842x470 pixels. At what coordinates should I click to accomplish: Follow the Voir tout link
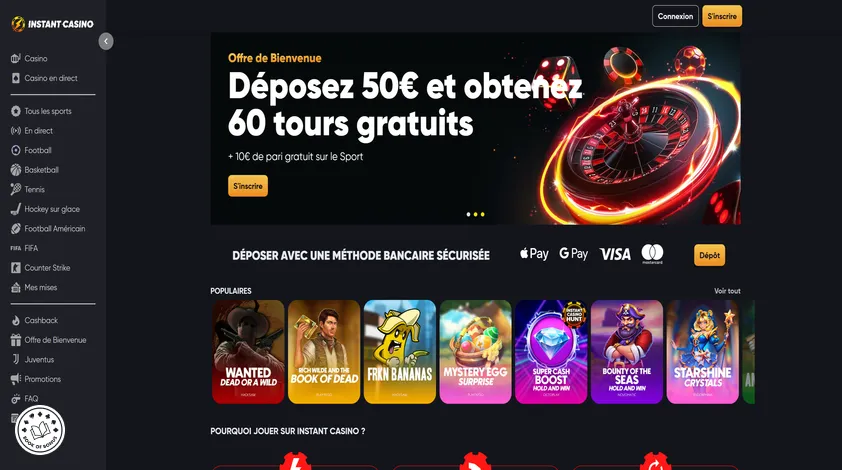point(727,291)
